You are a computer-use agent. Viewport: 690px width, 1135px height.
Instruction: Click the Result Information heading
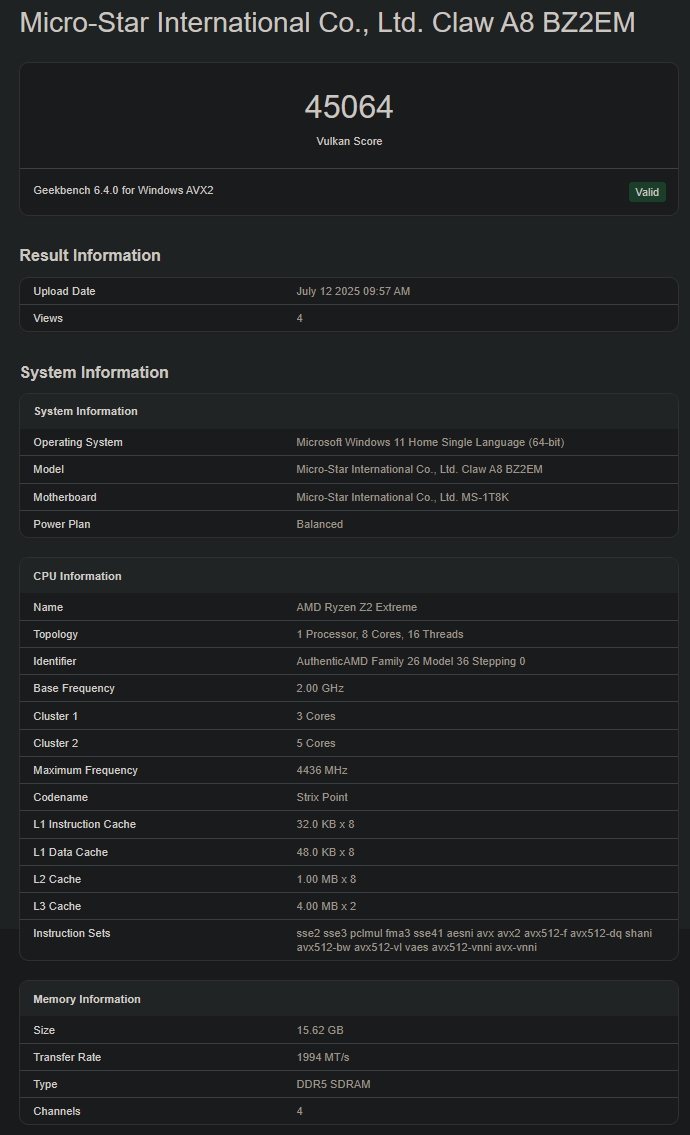click(x=90, y=255)
